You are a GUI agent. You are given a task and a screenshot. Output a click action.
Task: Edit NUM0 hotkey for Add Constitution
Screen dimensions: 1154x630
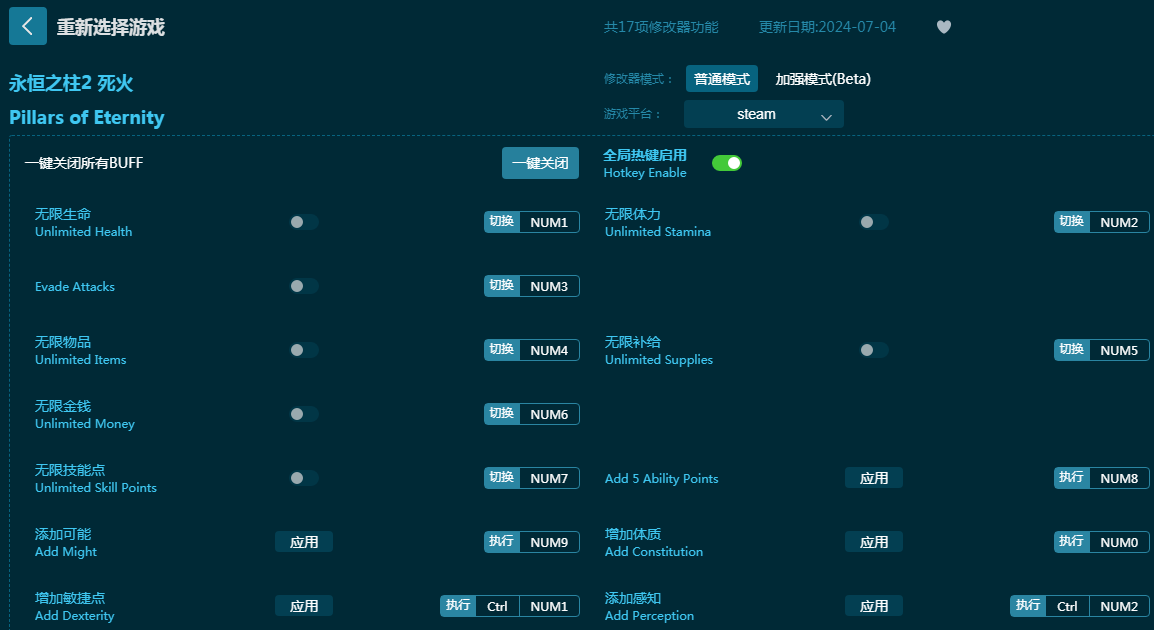coord(1119,542)
